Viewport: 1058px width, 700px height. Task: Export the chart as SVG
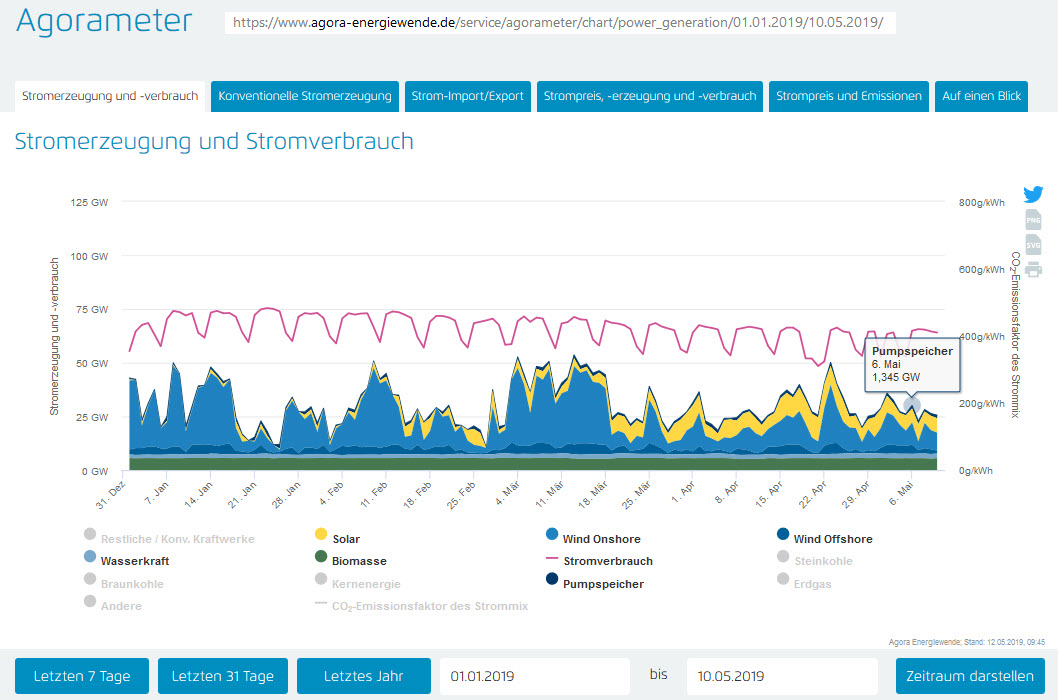(x=1033, y=244)
